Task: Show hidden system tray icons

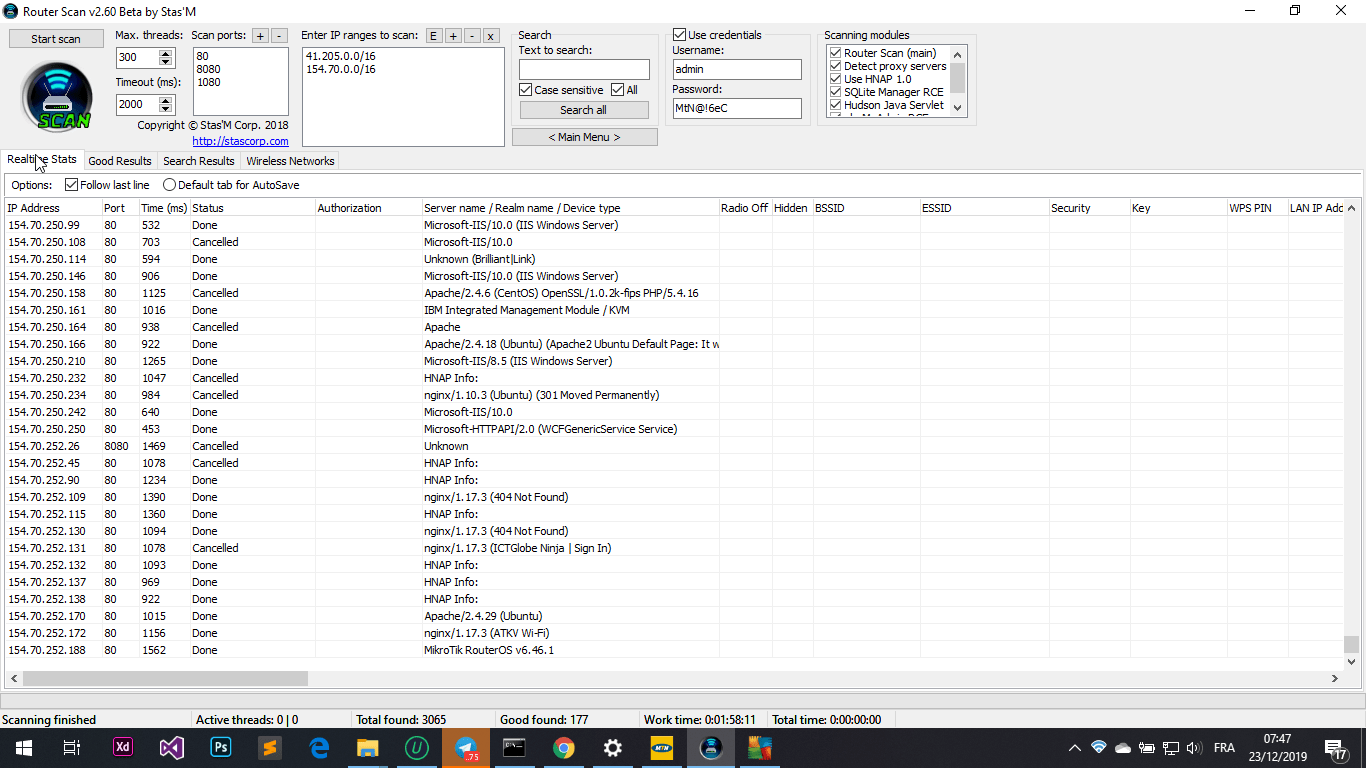Action: (1075, 748)
